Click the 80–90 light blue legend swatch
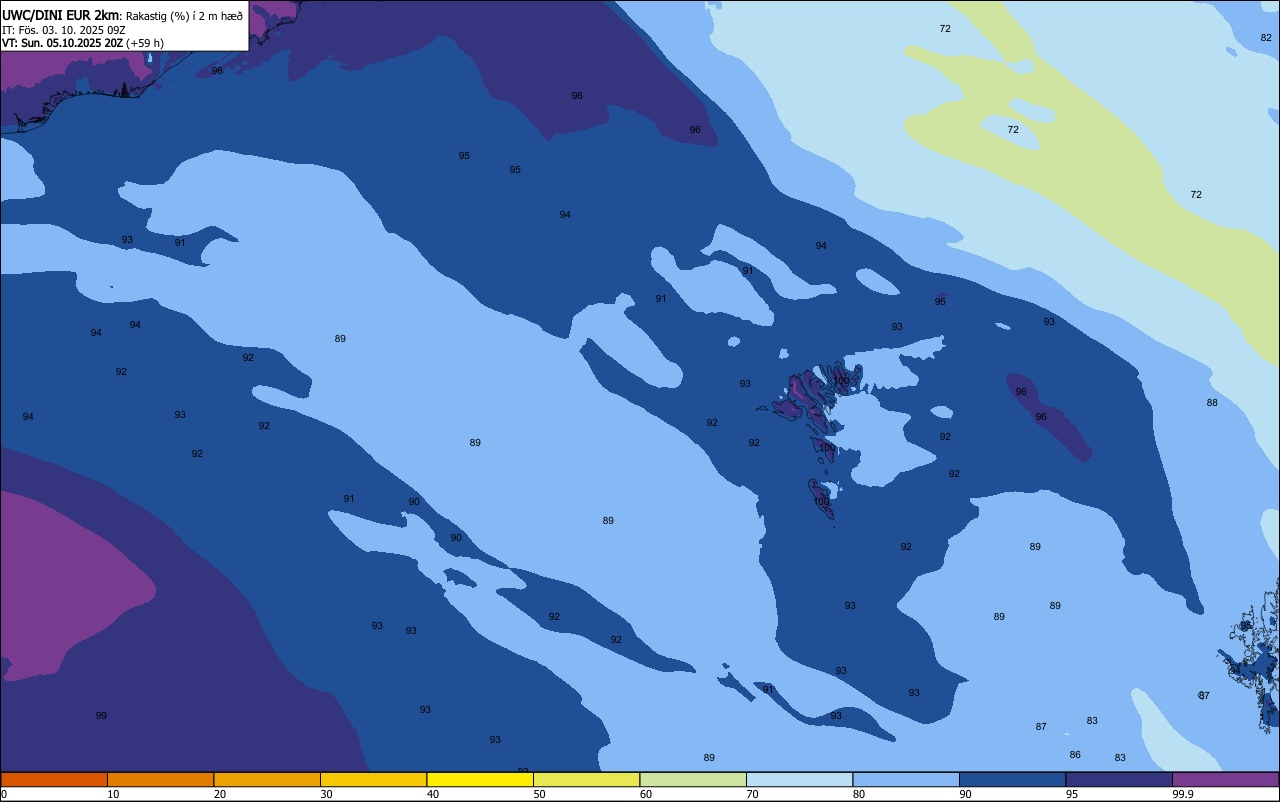Screen dimensions: 1280x802 pyautogui.click(x=906, y=779)
